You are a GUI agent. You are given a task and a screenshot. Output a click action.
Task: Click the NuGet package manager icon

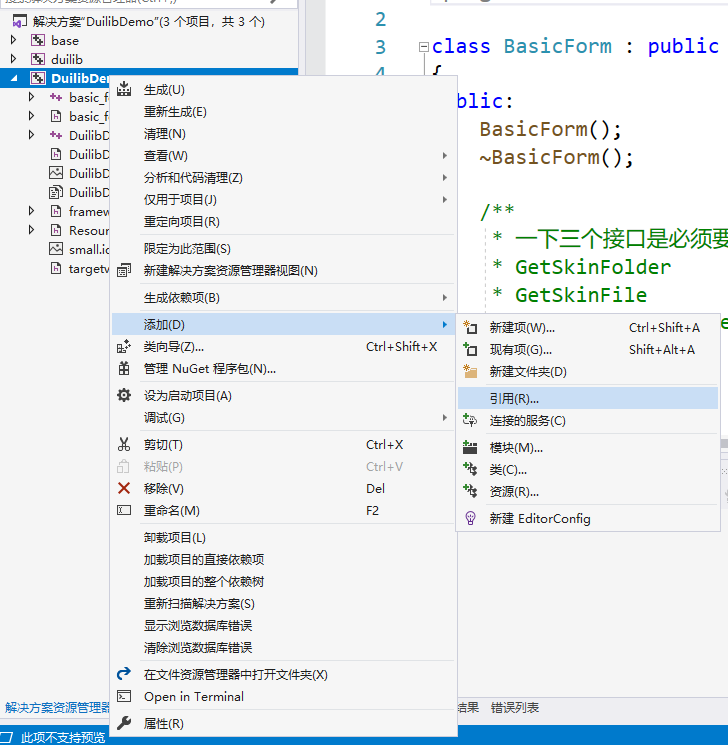(124, 369)
